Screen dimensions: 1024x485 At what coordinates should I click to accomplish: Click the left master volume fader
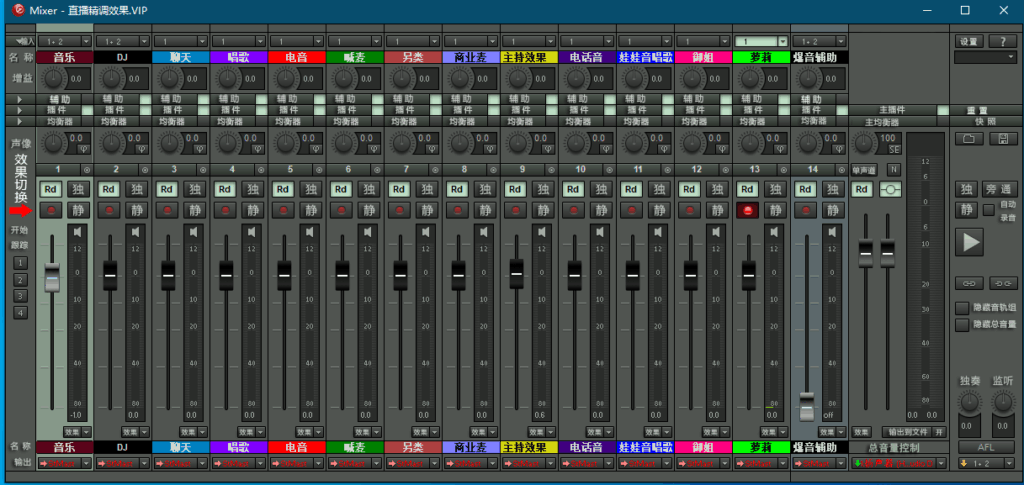point(866,253)
